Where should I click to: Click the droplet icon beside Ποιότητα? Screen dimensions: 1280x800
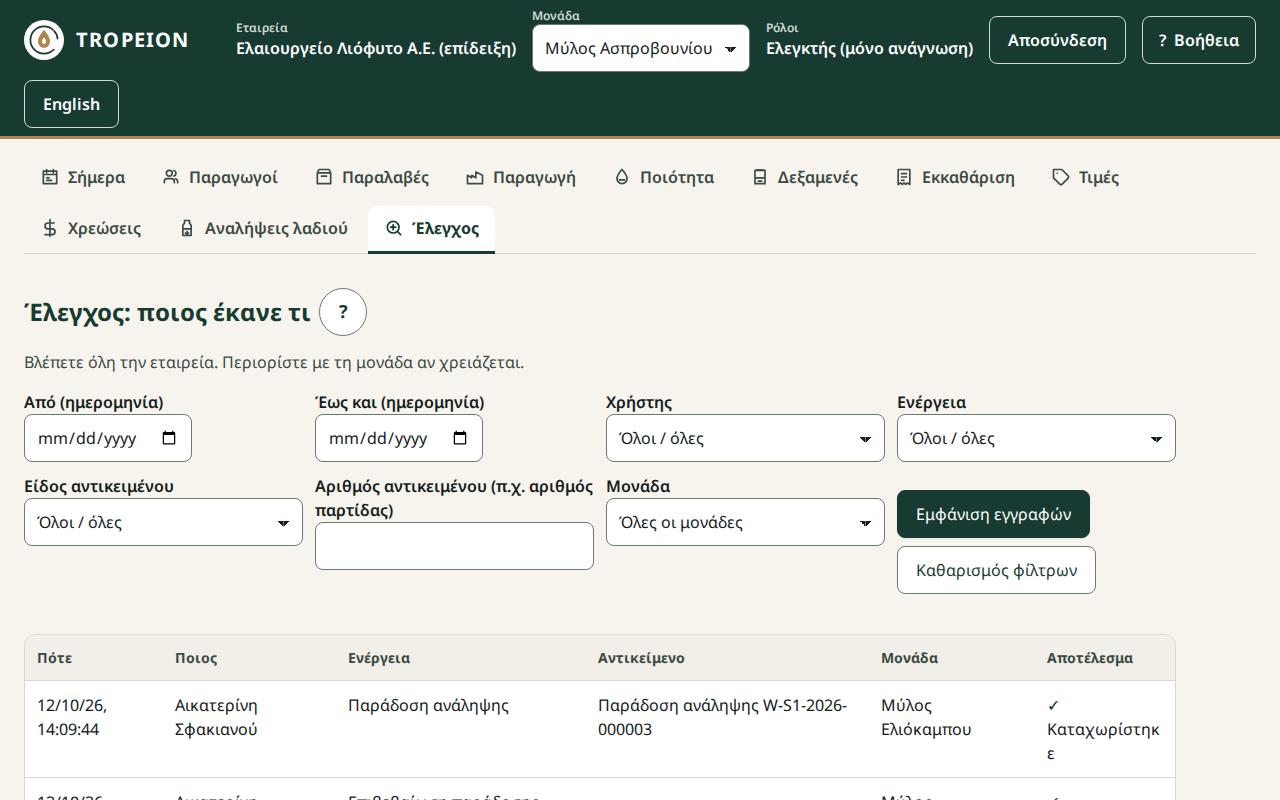pos(622,177)
